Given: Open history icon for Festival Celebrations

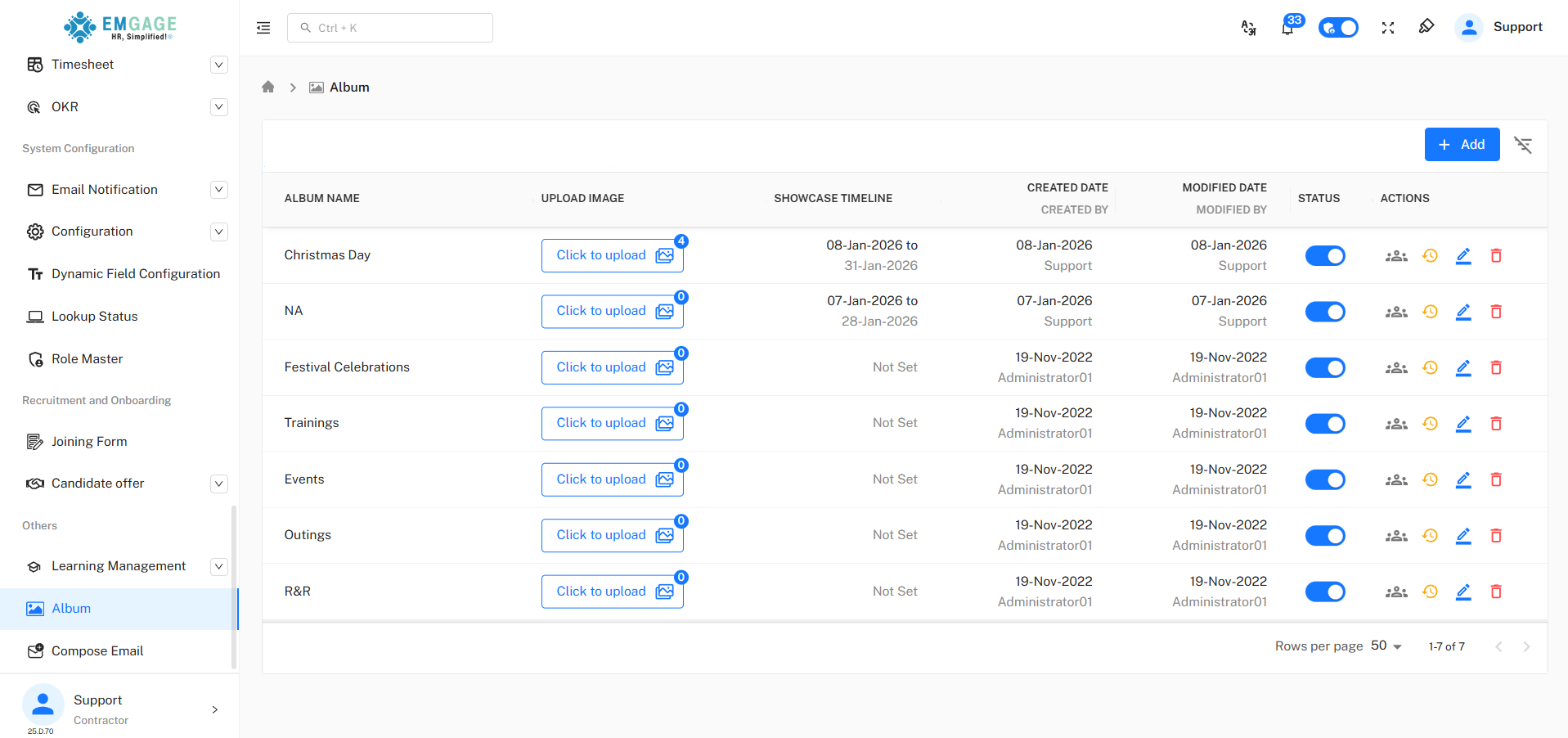Looking at the screenshot, I should pos(1430,368).
